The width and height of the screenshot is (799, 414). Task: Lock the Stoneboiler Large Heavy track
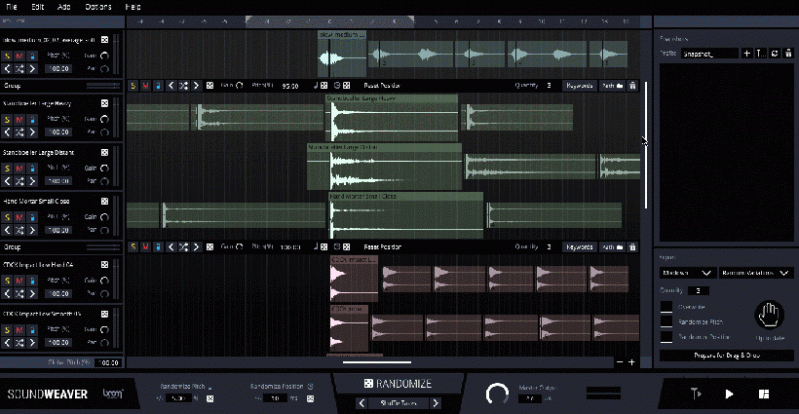click(x=32, y=120)
